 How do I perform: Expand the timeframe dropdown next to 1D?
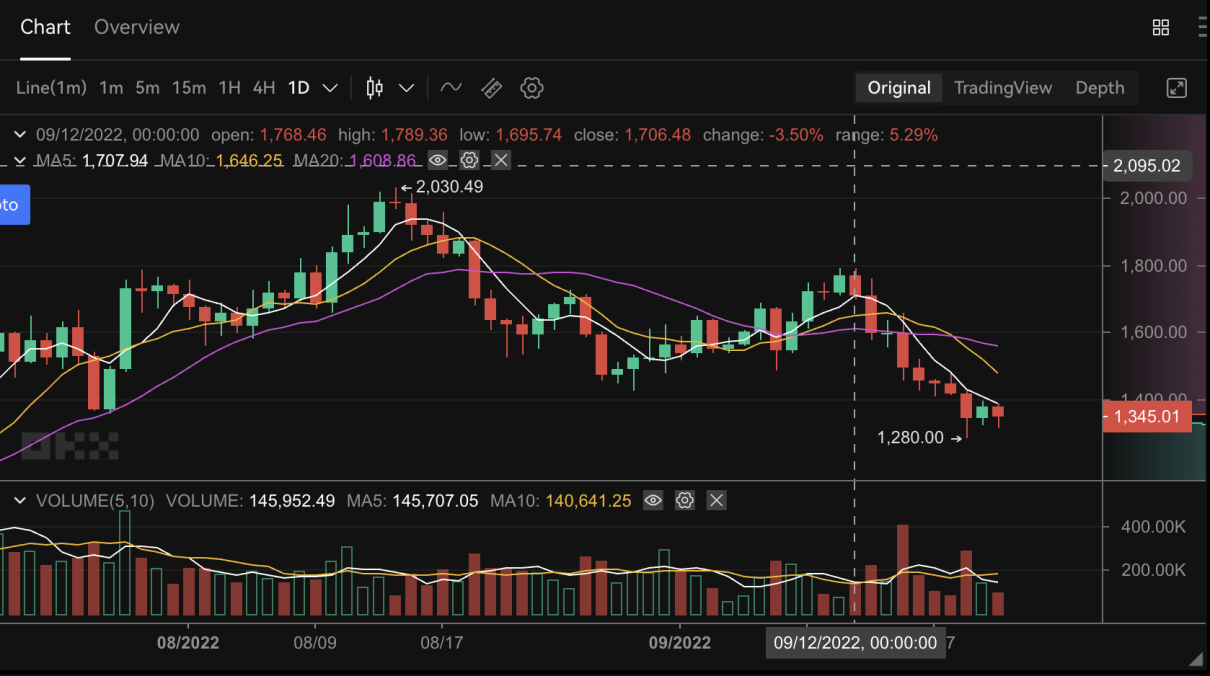click(330, 88)
